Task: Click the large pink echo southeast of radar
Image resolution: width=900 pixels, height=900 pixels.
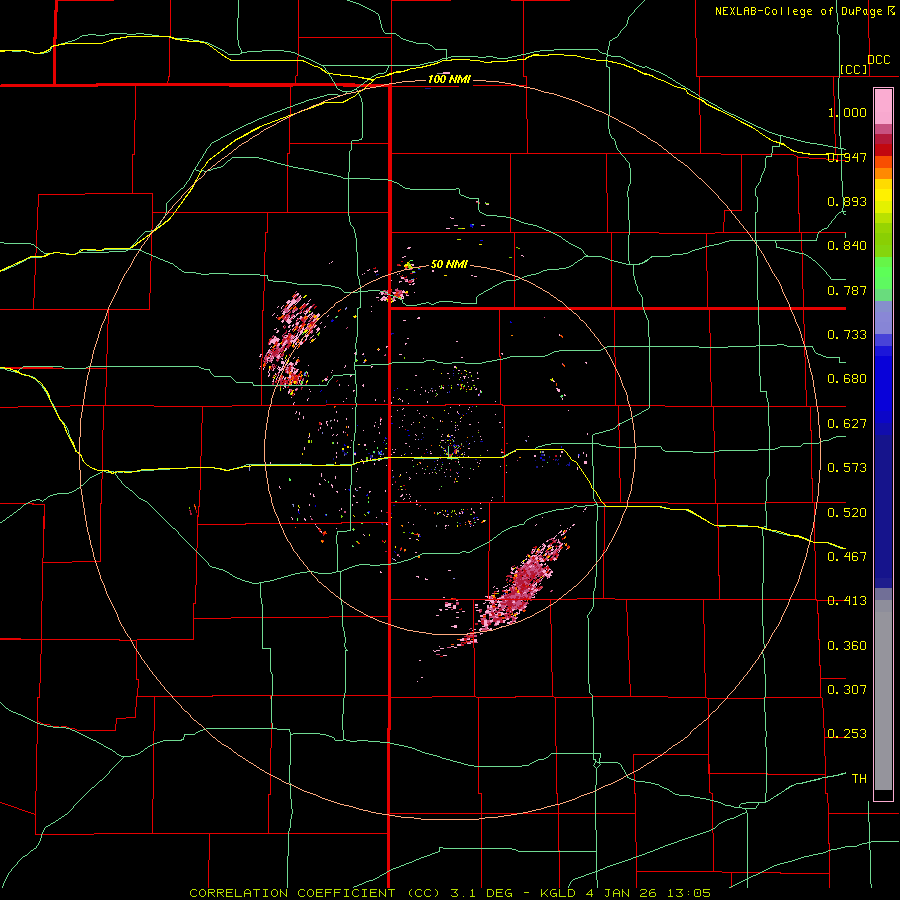Action: tap(523, 585)
